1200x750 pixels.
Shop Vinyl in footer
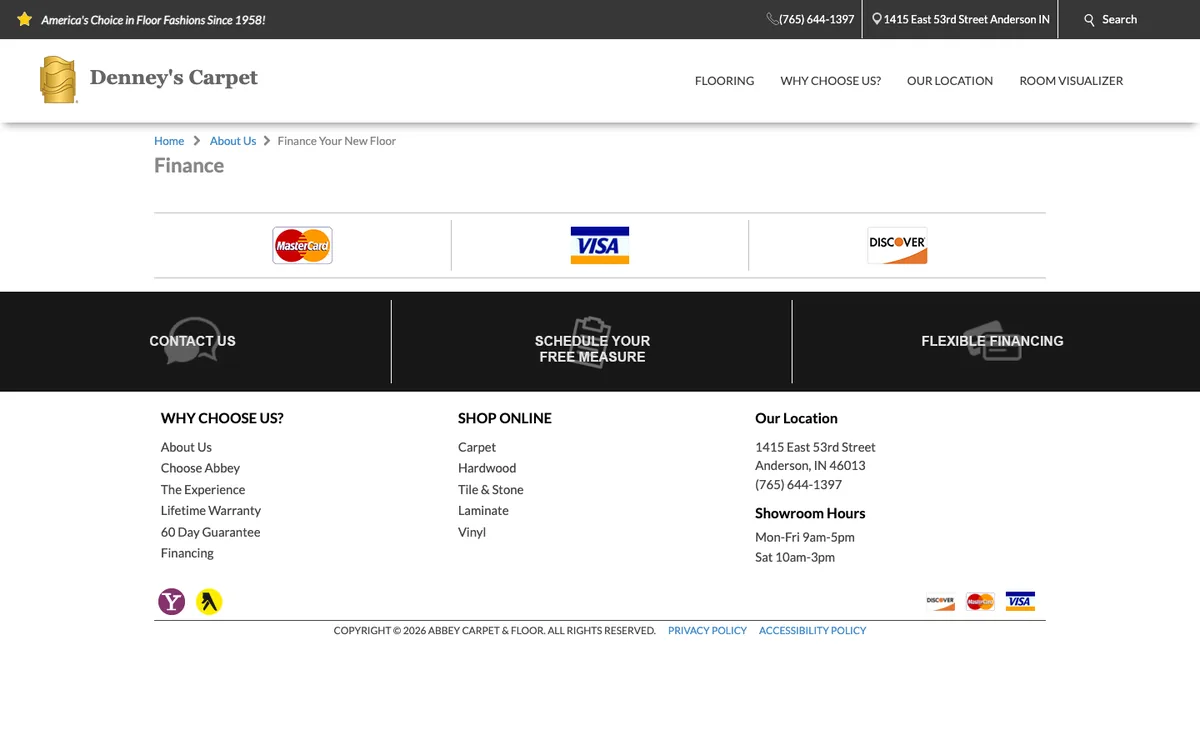pos(472,532)
